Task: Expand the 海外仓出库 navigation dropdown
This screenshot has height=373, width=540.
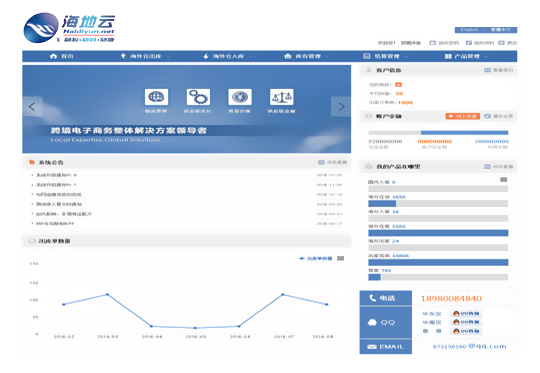Action: [x=145, y=56]
